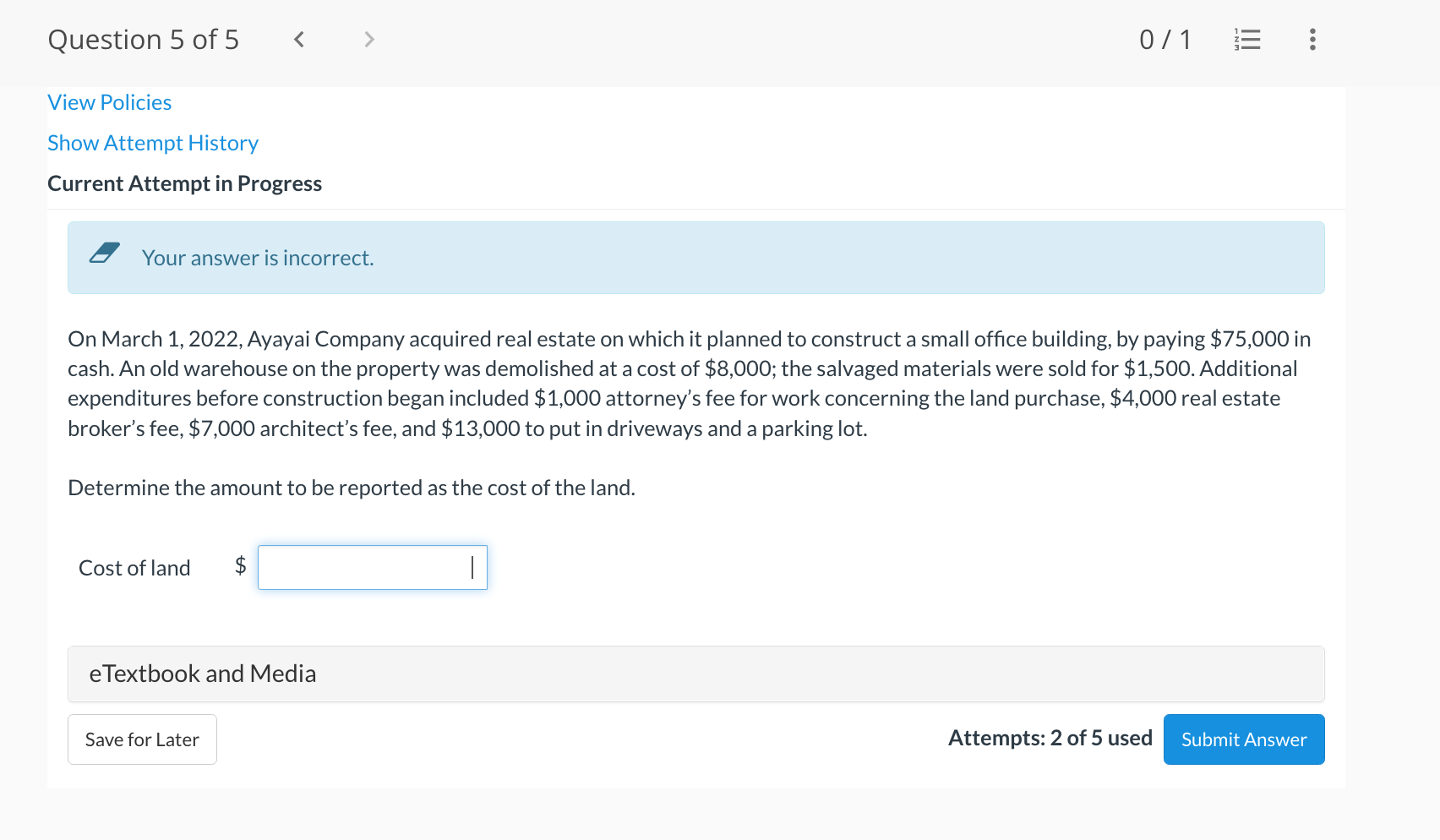Click Save for Later
The height and width of the screenshot is (840, 1440).
[x=141, y=739]
